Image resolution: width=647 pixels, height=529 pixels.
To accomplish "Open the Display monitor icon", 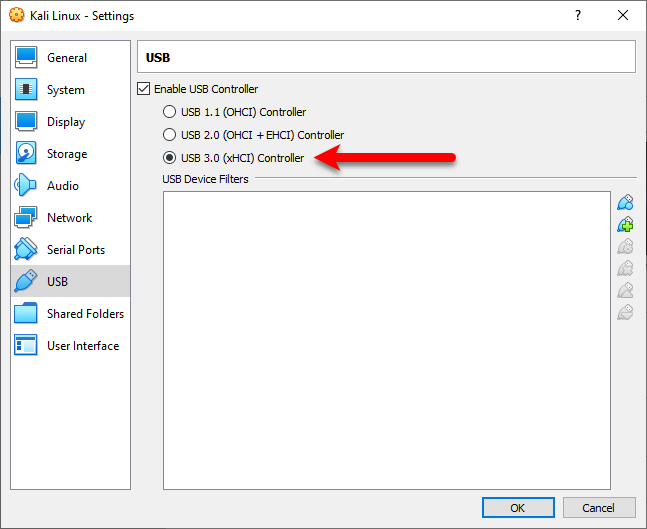I will [x=26, y=121].
